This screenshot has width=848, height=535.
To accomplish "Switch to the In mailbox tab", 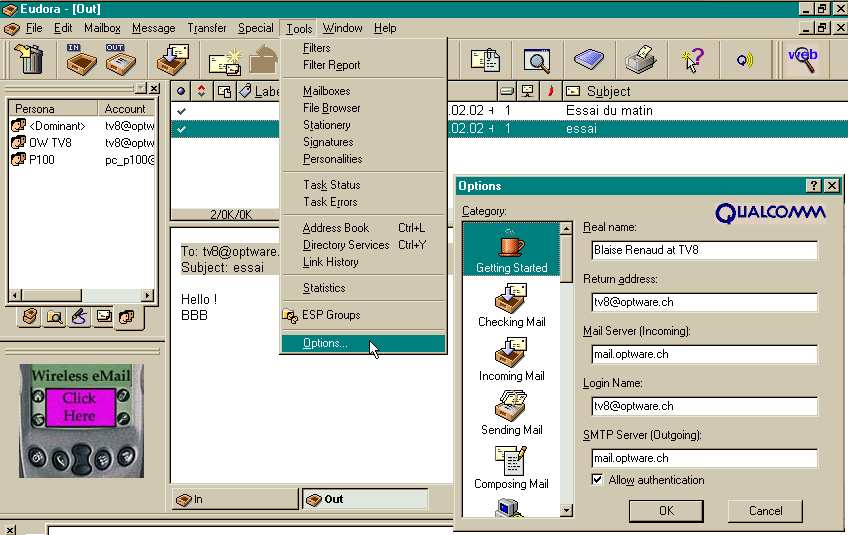I will click(x=235, y=499).
